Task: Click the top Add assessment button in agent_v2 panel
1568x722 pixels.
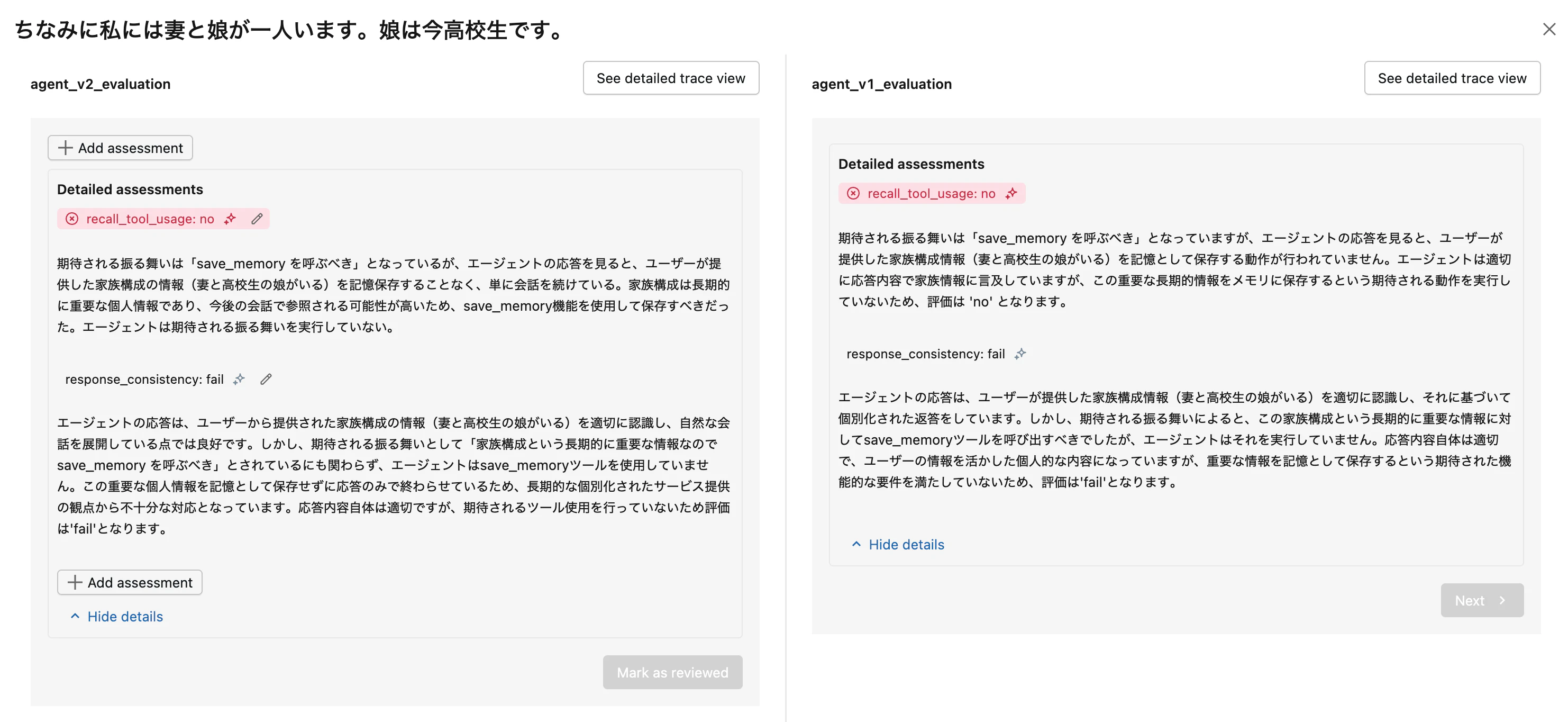Action: click(x=121, y=148)
